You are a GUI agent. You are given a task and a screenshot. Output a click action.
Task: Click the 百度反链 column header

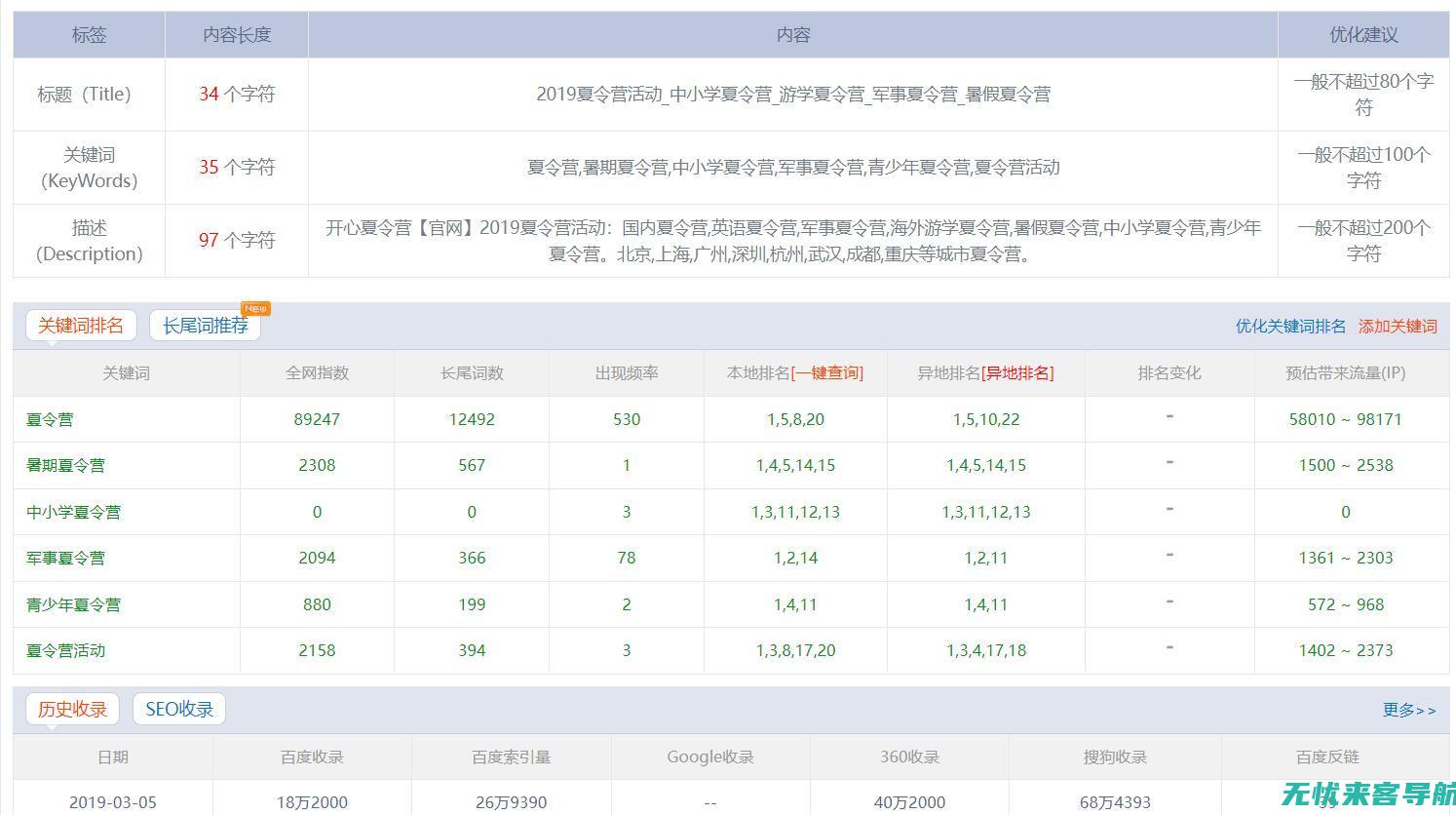[1327, 757]
